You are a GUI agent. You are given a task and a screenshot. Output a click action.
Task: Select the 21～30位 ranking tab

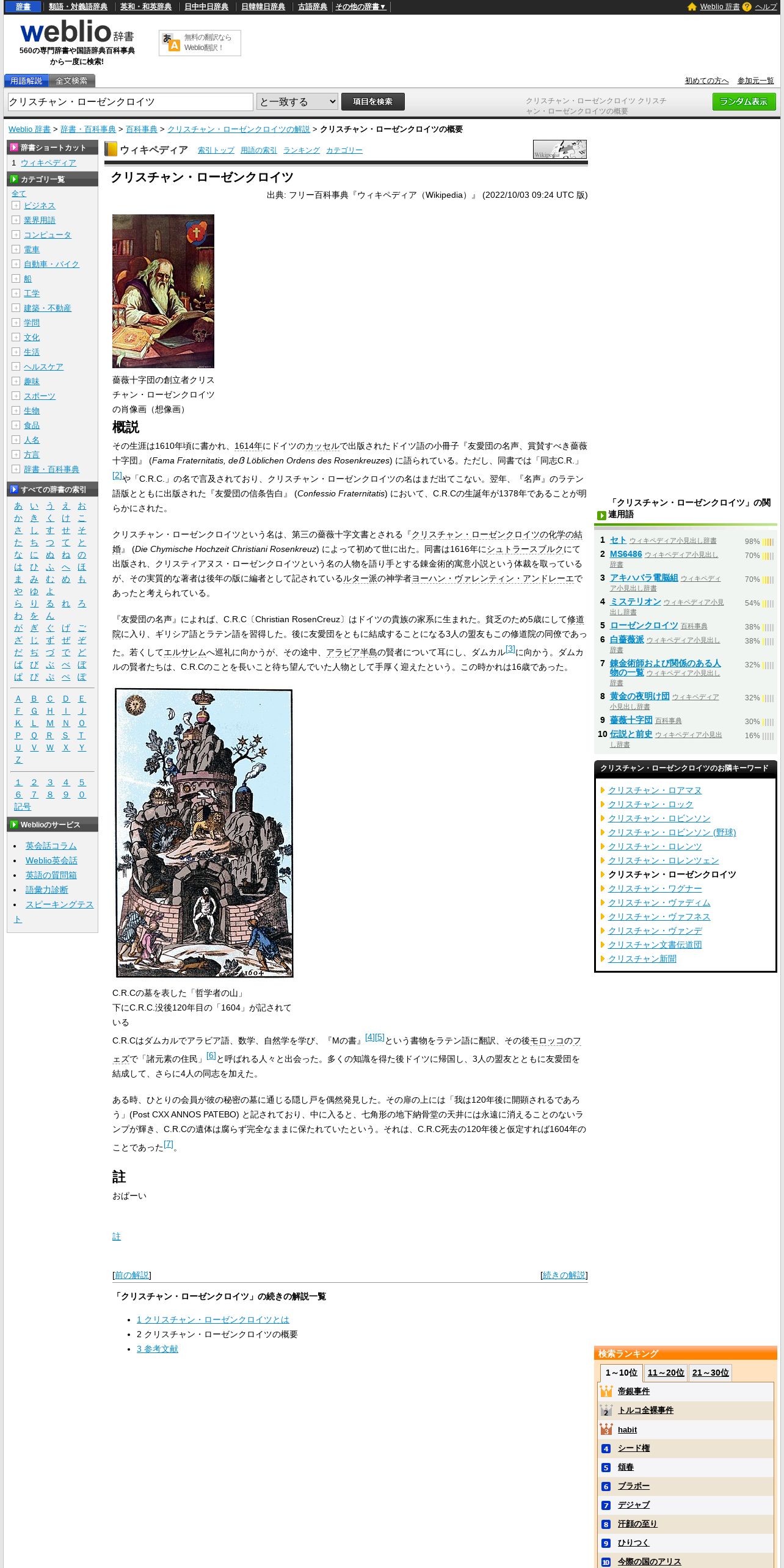coord(711,1373)
